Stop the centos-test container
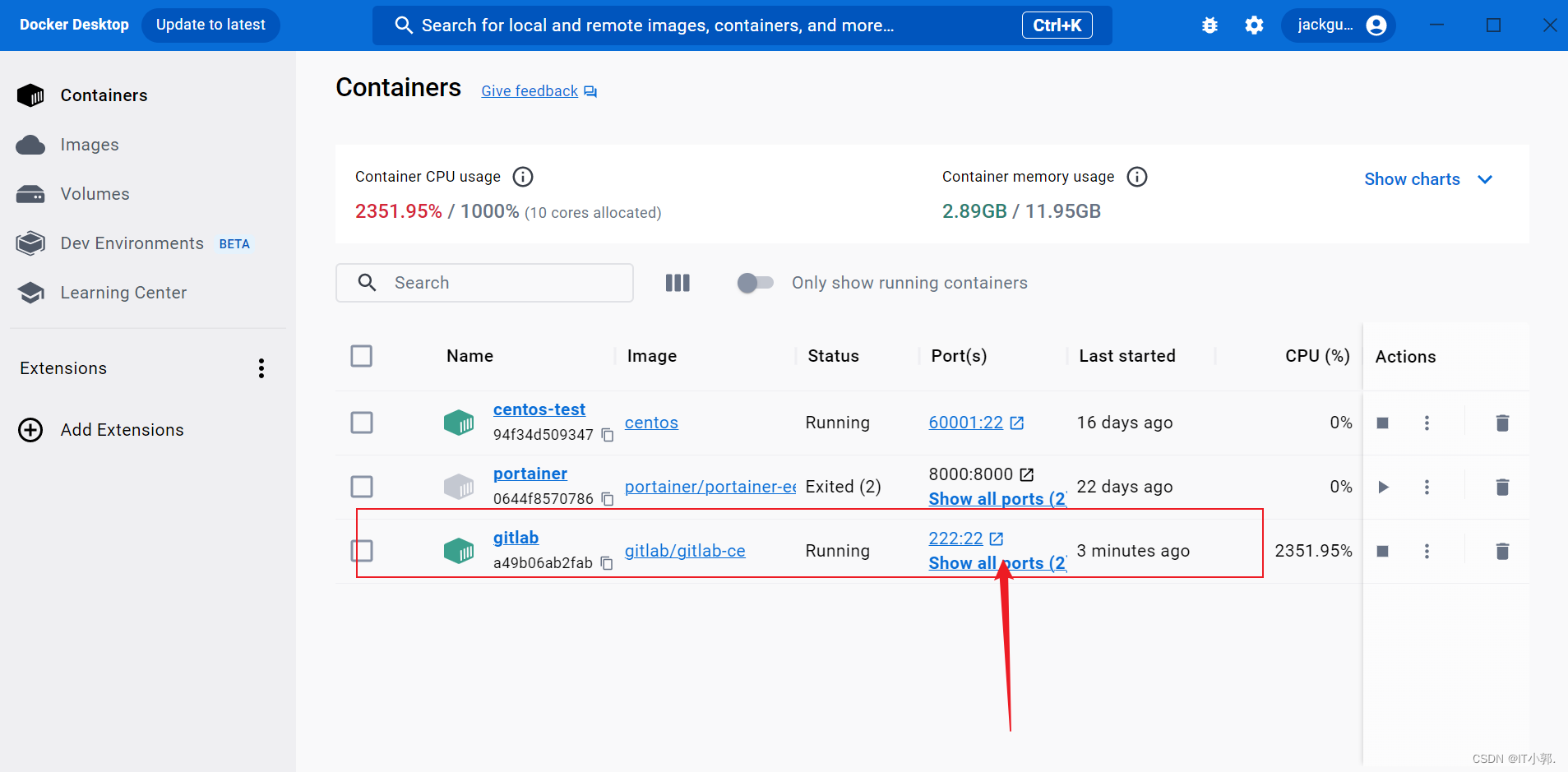The image size is (1568, 772). (1383, 423)
